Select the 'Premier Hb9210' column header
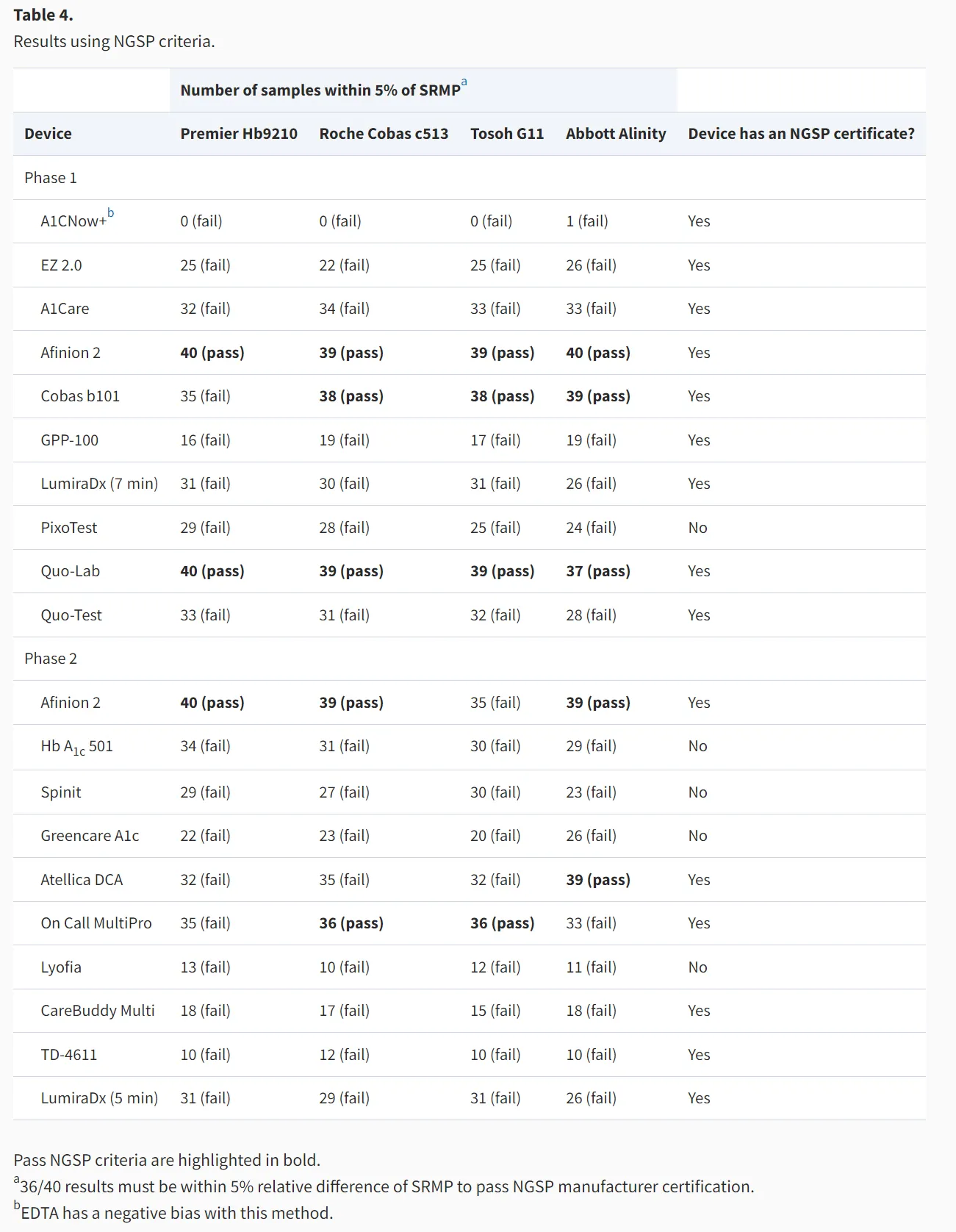 pyautogui.click(x=239, y=134)
